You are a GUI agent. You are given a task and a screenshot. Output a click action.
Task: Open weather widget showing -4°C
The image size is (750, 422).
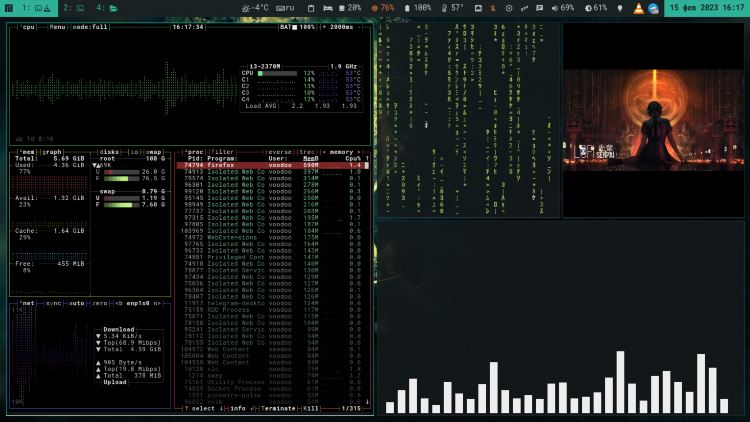[255, 8]
